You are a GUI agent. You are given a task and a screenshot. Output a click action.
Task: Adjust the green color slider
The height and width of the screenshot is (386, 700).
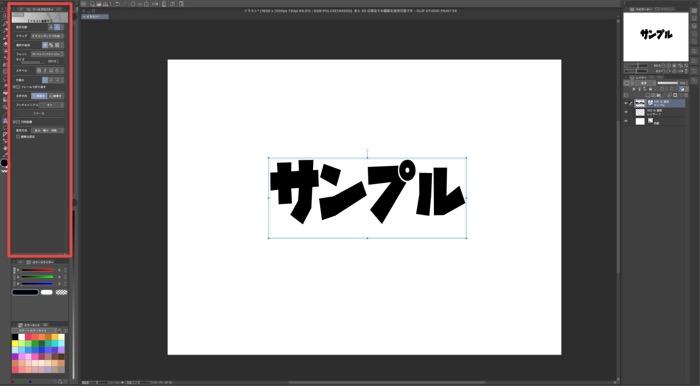tap(38, 277)
